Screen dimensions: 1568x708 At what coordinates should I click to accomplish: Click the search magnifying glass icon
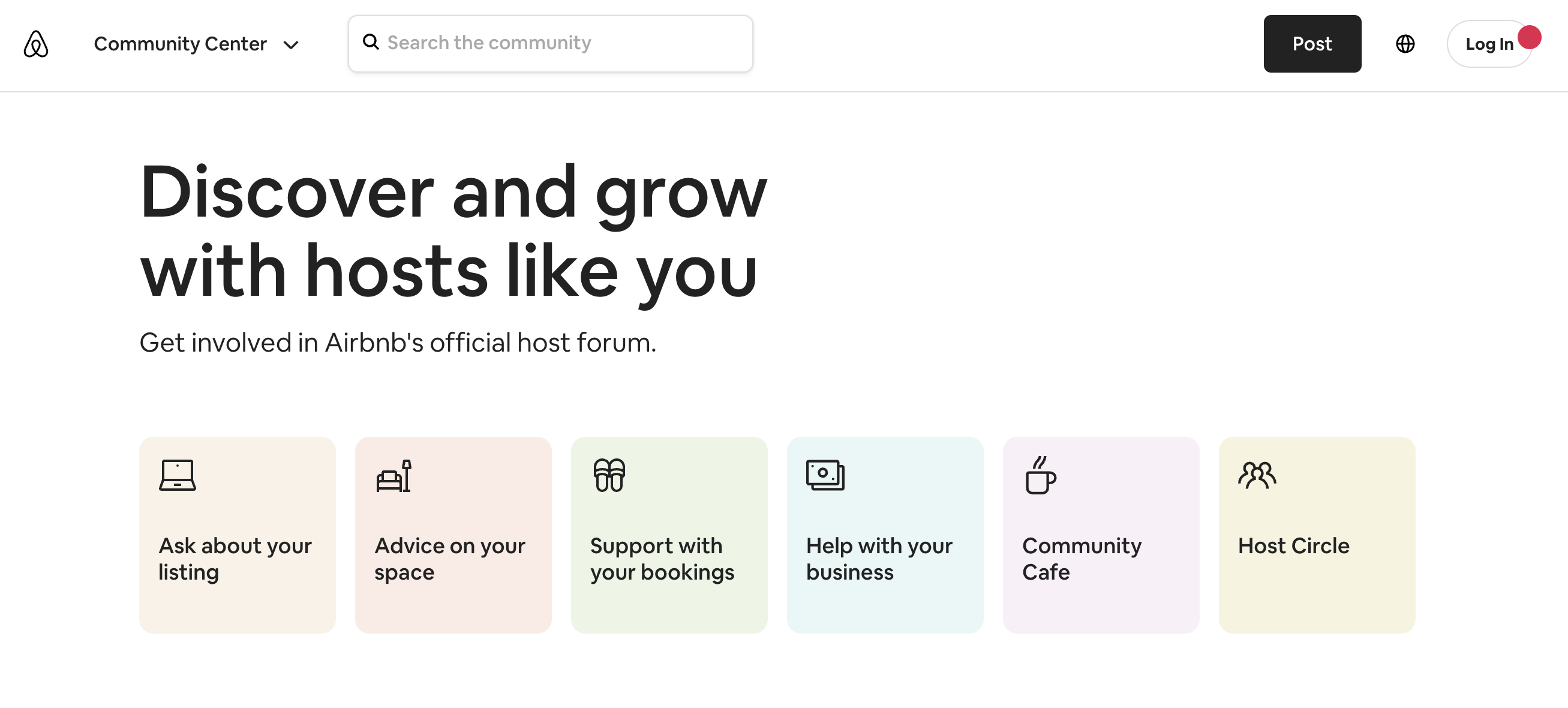click(x=372, y=42)
